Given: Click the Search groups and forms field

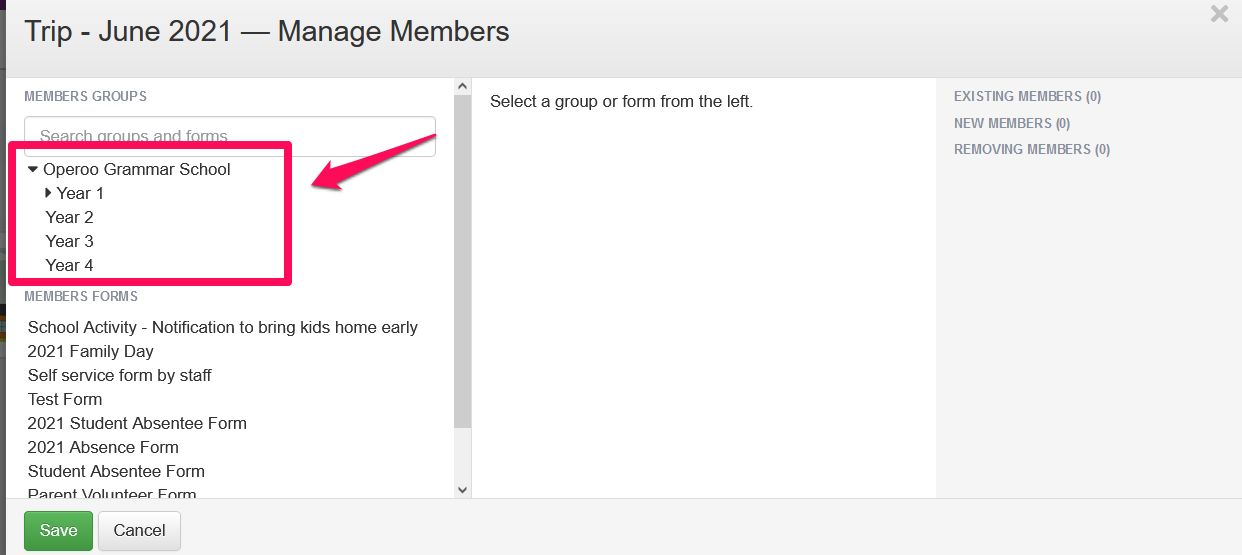Looking at the screenshot, I should coord(230,137).
